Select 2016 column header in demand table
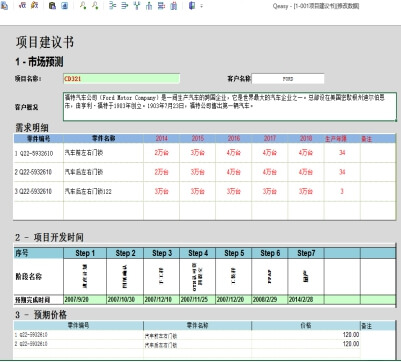Image resolution: width=401 pixels, height=362 pixels. [x=233, y=138]
